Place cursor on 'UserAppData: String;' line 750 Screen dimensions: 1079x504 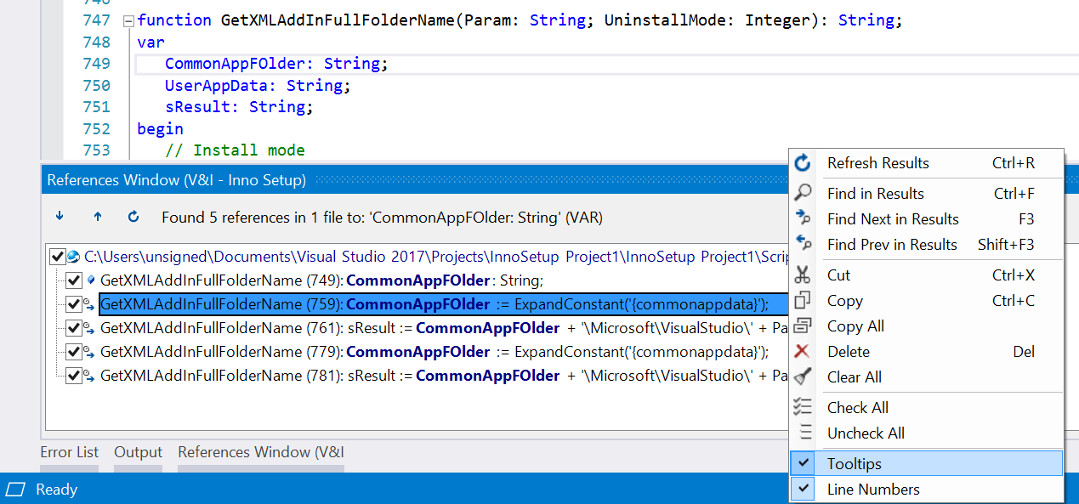(258, 86)
